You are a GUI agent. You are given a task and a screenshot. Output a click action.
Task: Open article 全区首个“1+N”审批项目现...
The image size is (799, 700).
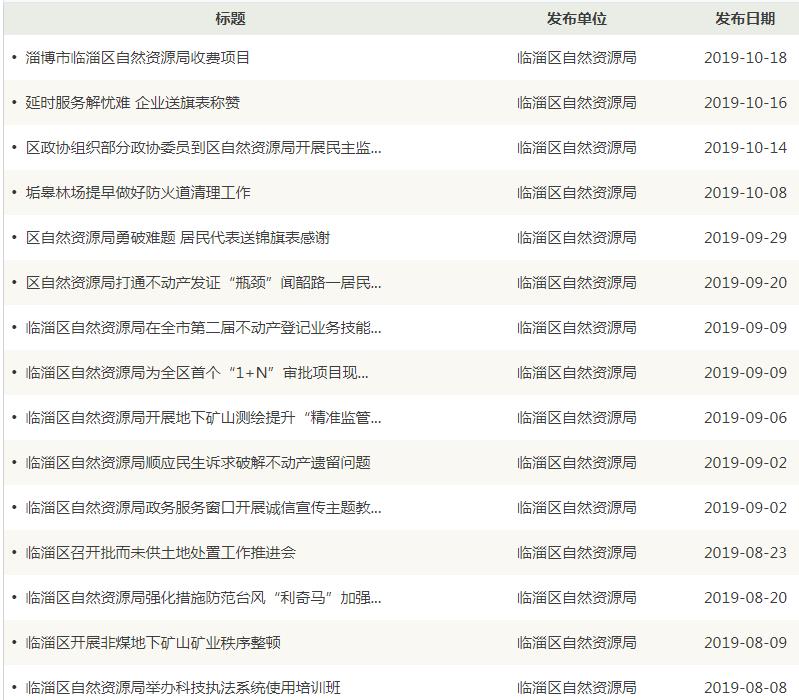point(197,372)
